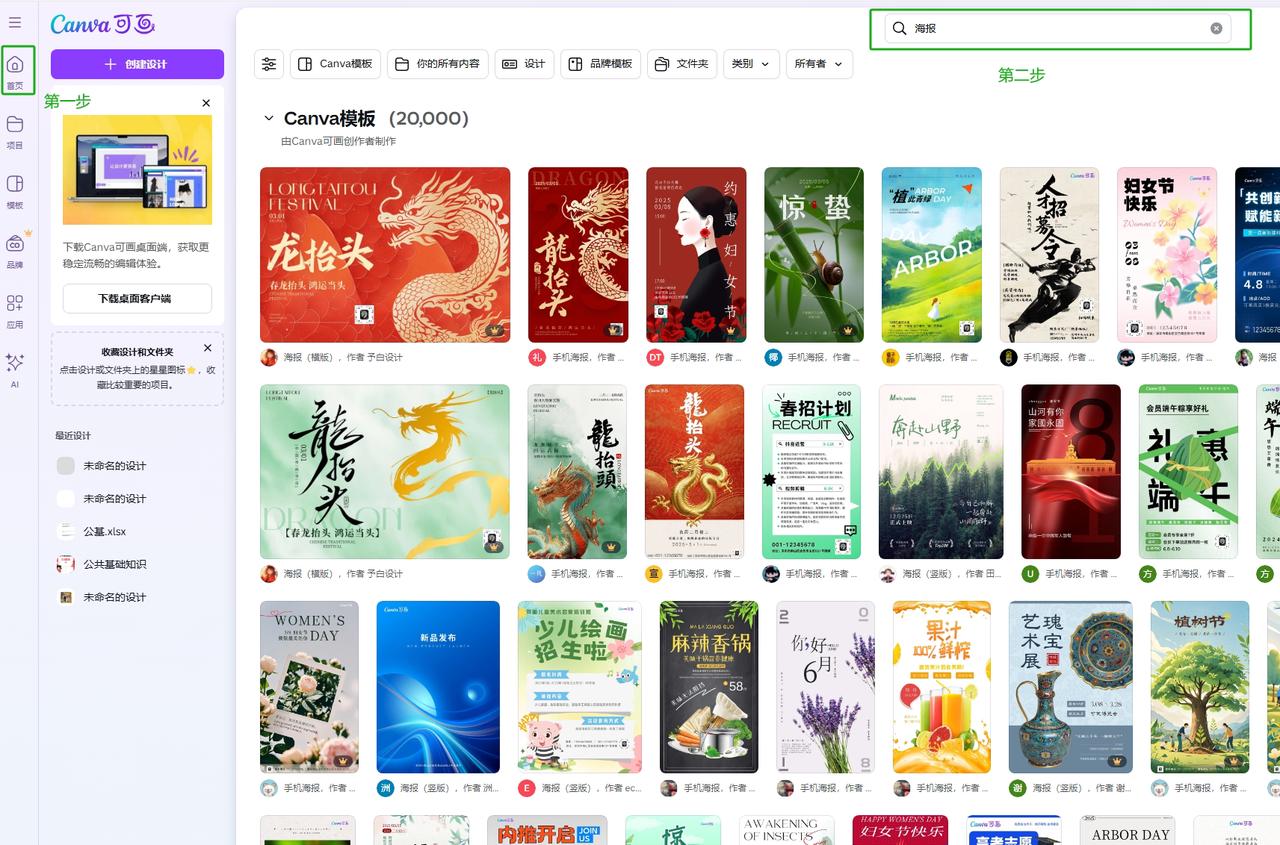Open the red 龙抬头 landscape poster template
Viewport: 1280px width, 845px height.
pos(385,255)
